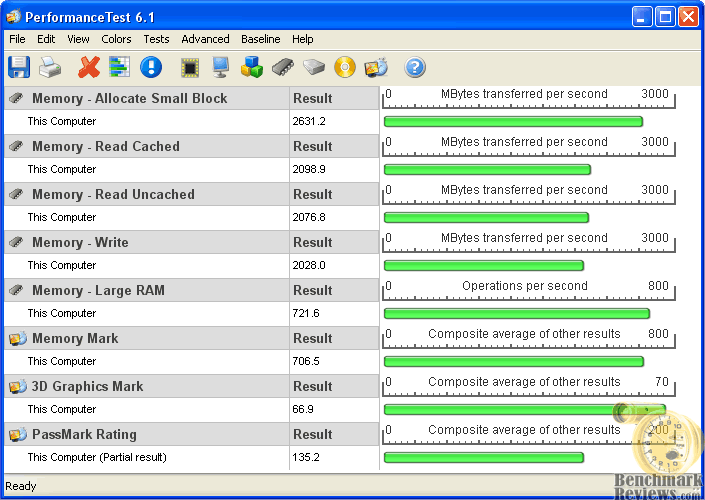Click the Save results floppy disk icon
The height and width of the screenshot is (500, 705).
(19, 67)
